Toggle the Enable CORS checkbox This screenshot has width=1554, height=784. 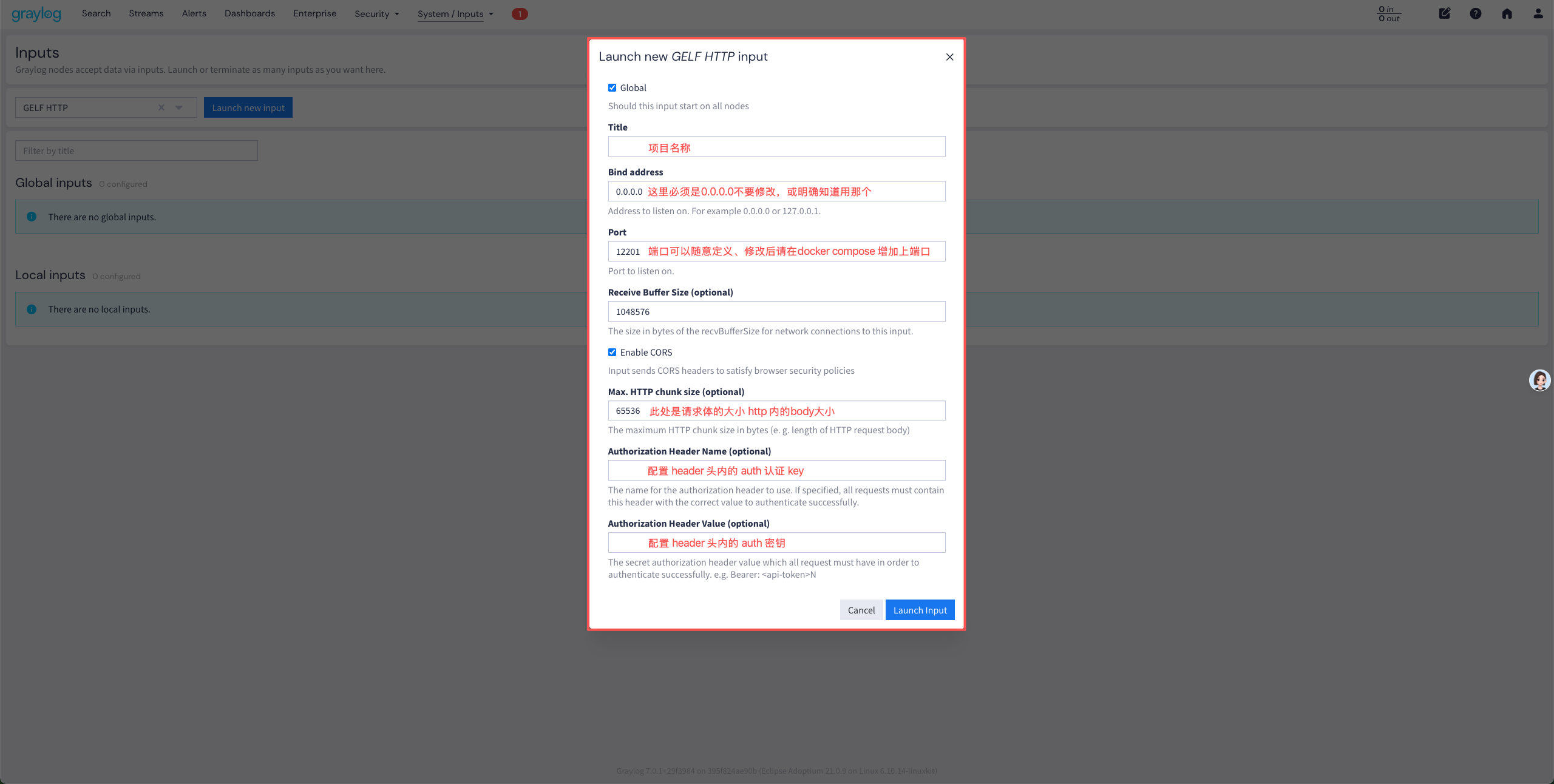(x=612, y=353)
